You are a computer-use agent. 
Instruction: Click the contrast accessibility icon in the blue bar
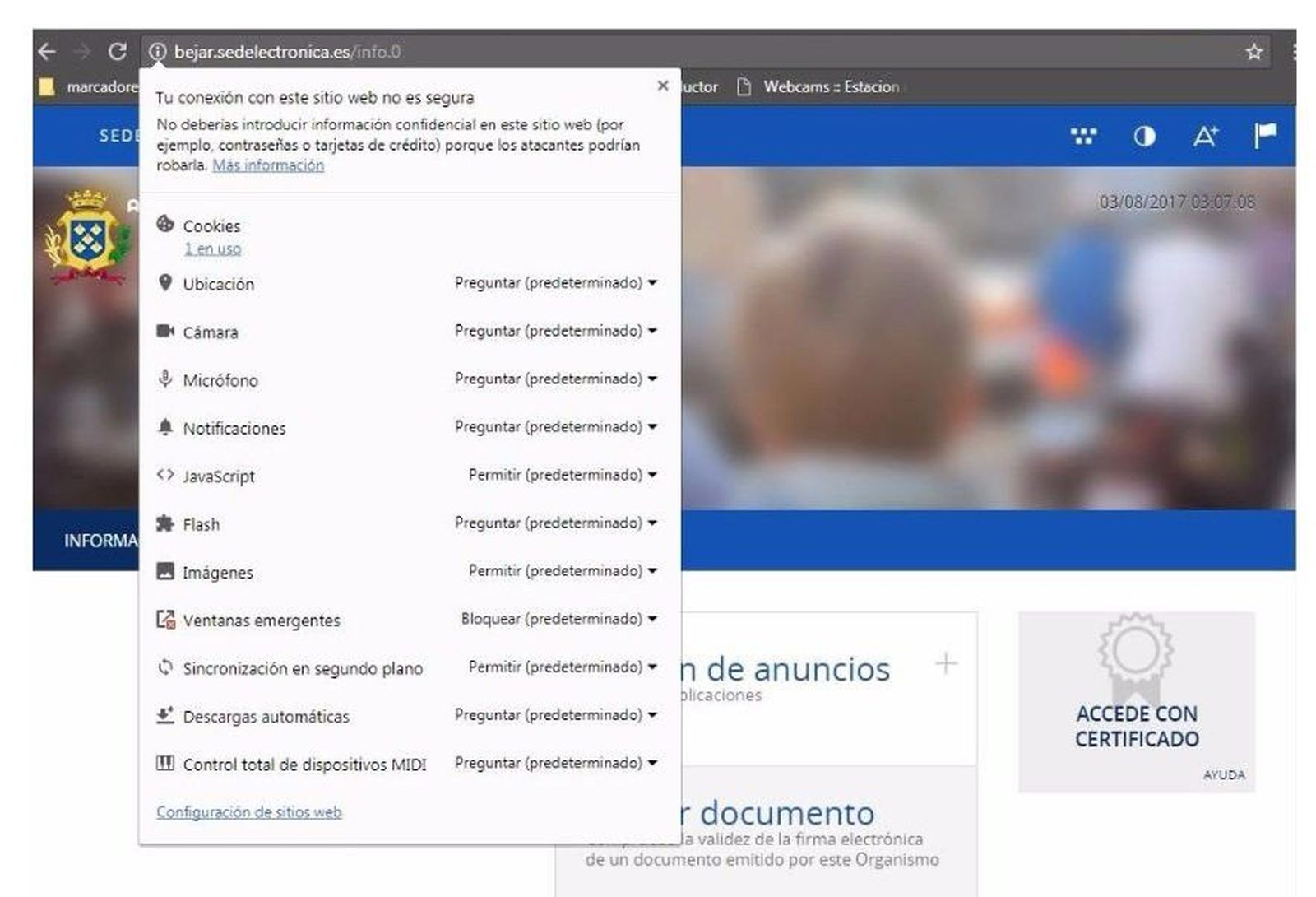[1146, 137]
